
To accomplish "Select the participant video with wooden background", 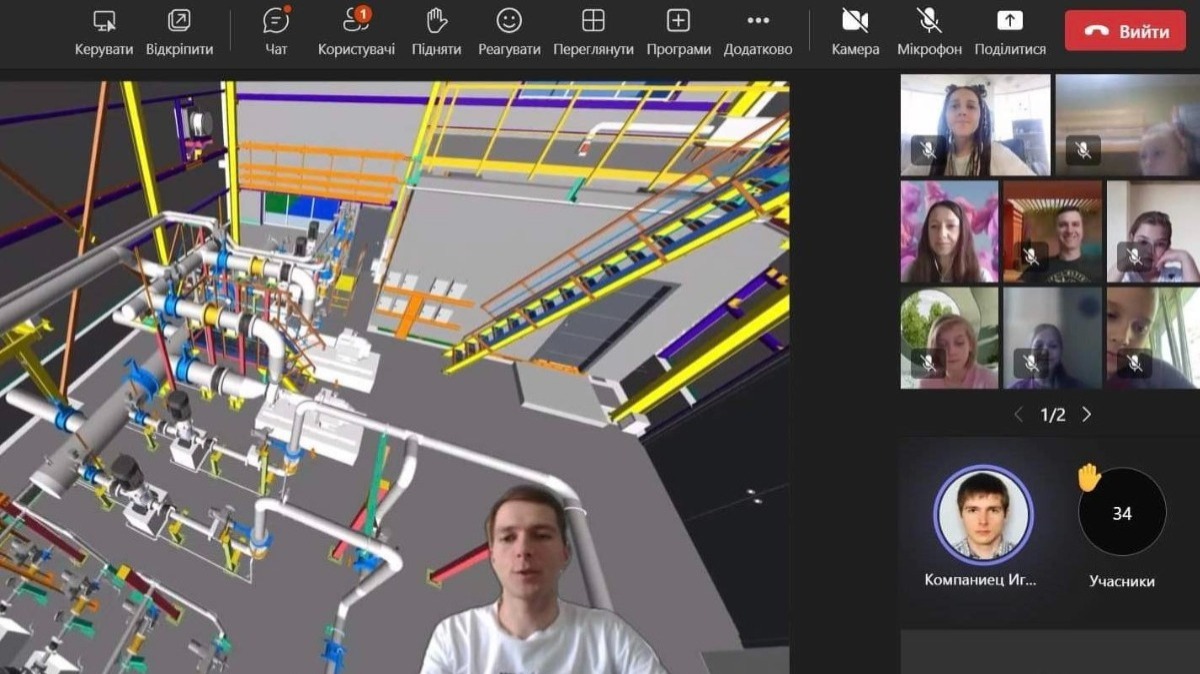I will click(x=1052, y=232).
